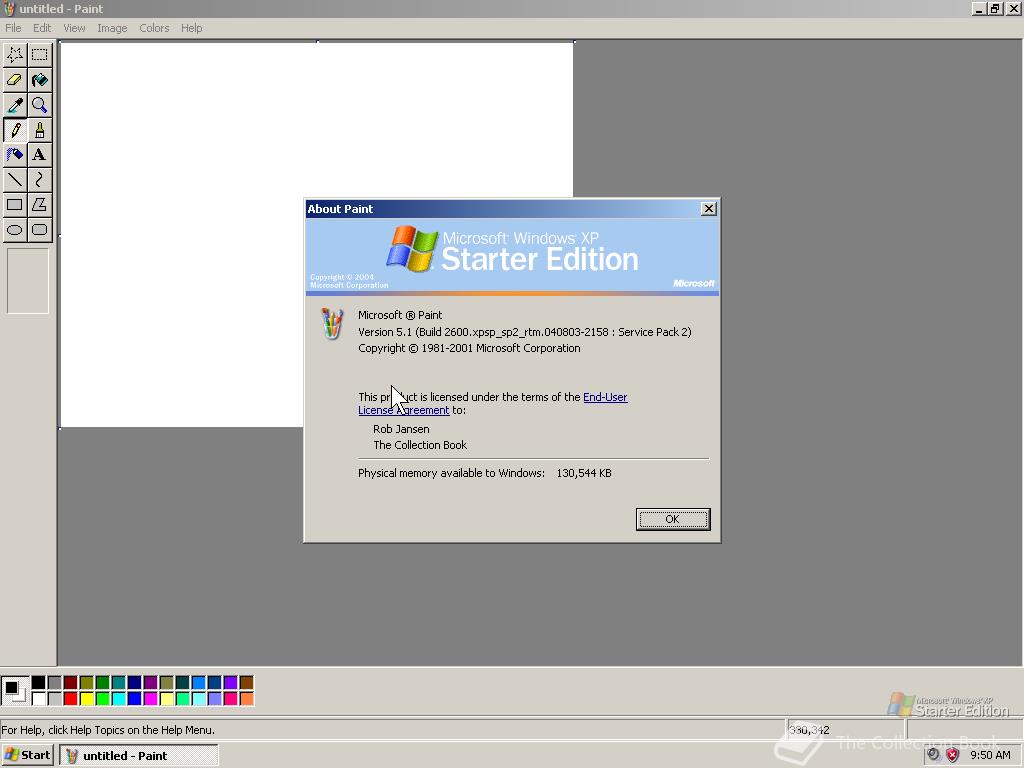Click OK in the About Paint dialog
Screen dimensions: 1024x768
tap(673, 519)
